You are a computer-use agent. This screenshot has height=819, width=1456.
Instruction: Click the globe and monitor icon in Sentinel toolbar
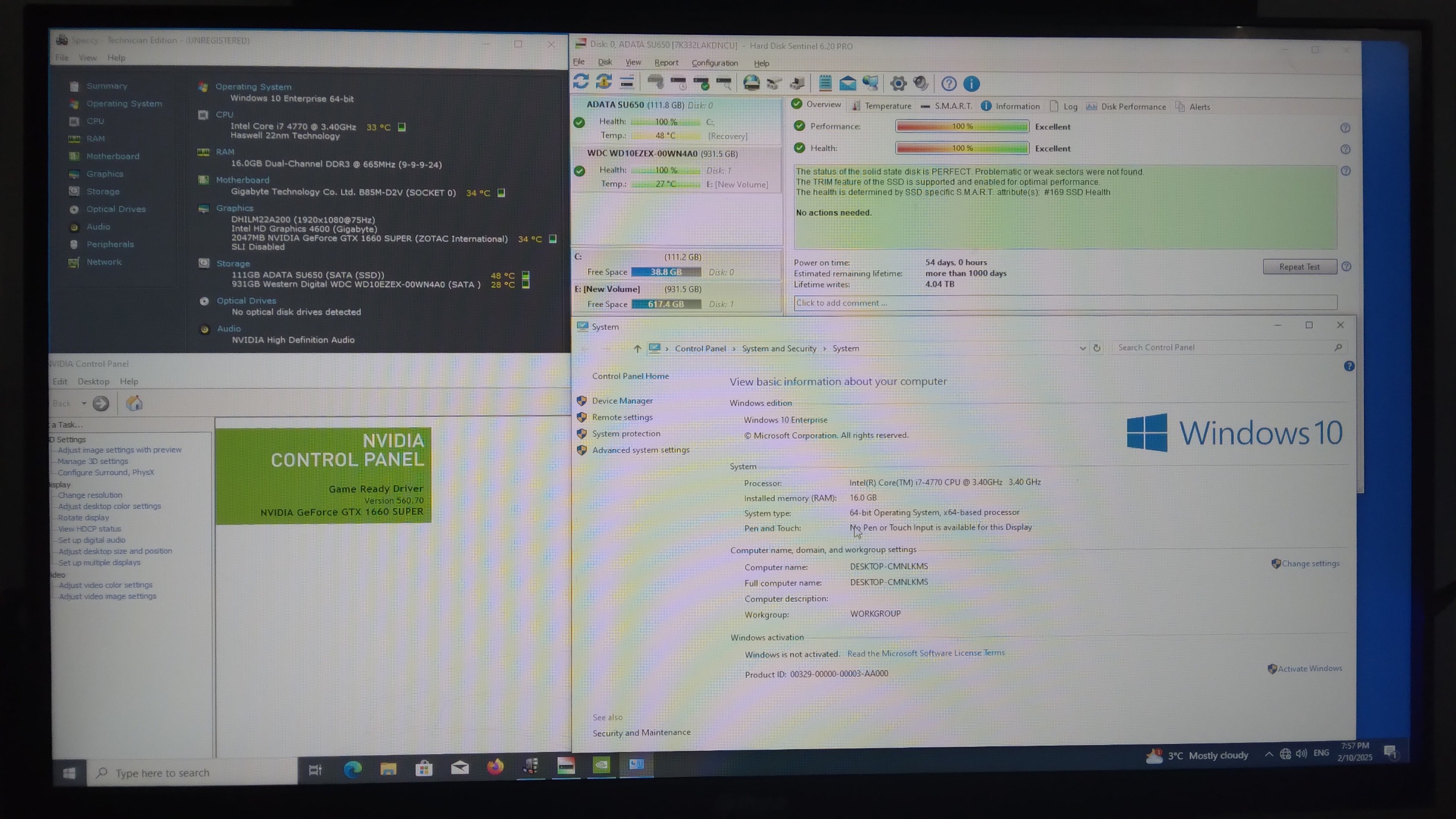point(870,84)
